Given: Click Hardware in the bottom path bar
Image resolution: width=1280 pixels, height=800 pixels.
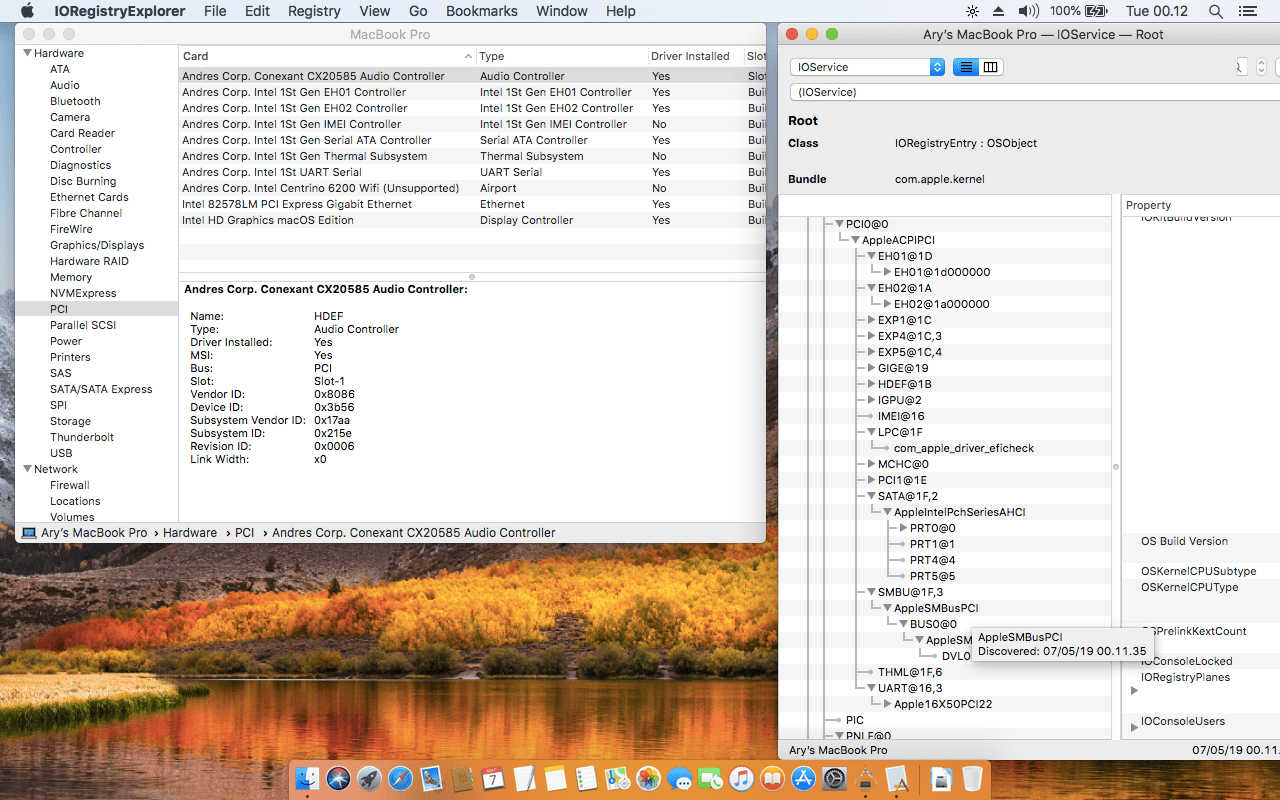Looking at the screenshot, I should pos(190,533).
